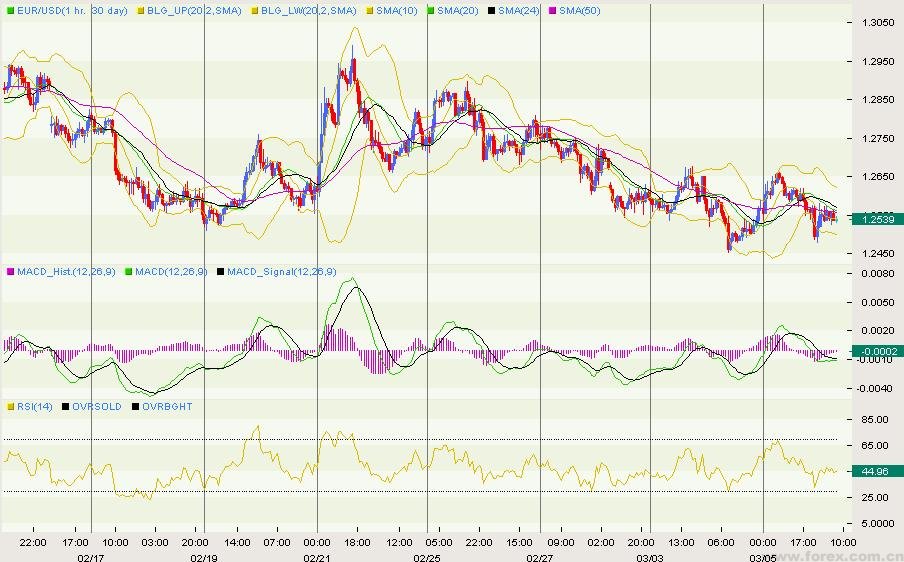Click the 03/03 date label

pyautogui.click(x=650, y=557)
